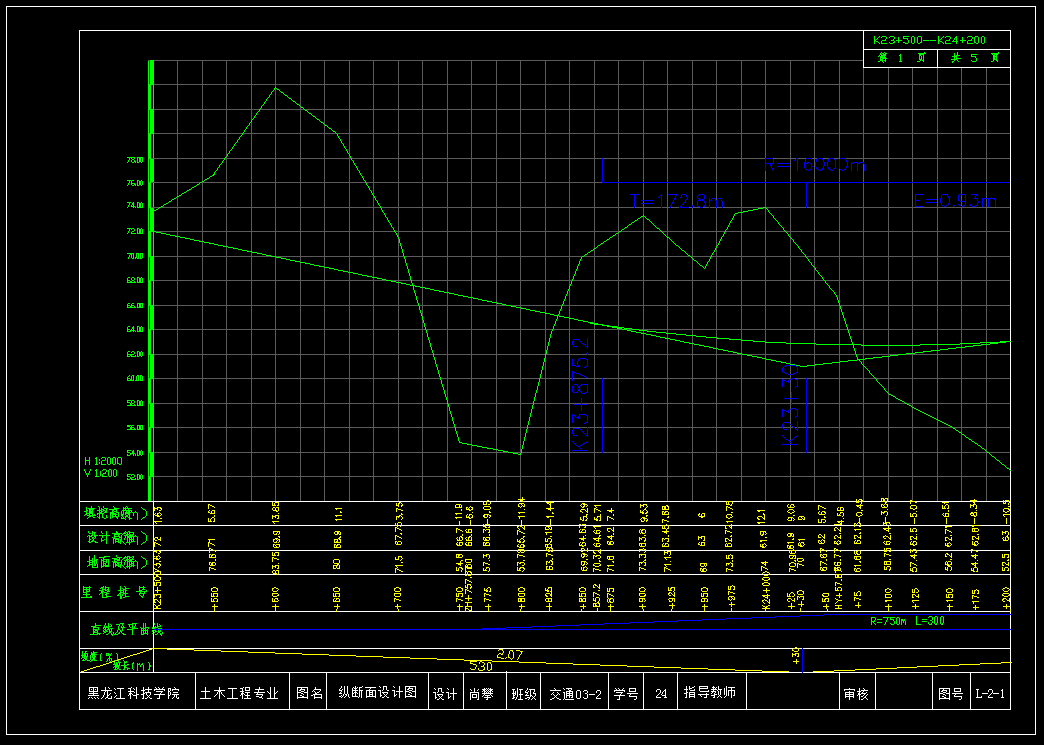The width and height of the screenshot is (1044, 745).
Task: Click the K23+500--K24+200 range title
Action: (x=929, y=40)
